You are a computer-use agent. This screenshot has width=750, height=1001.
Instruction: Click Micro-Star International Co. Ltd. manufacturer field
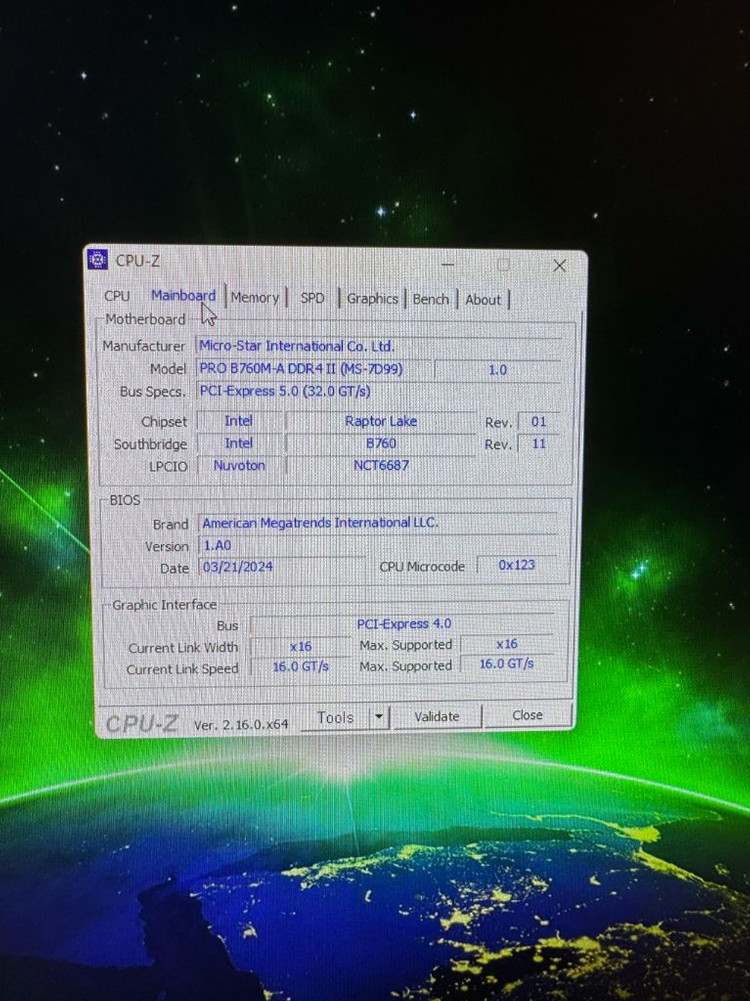tap(378, 346)
